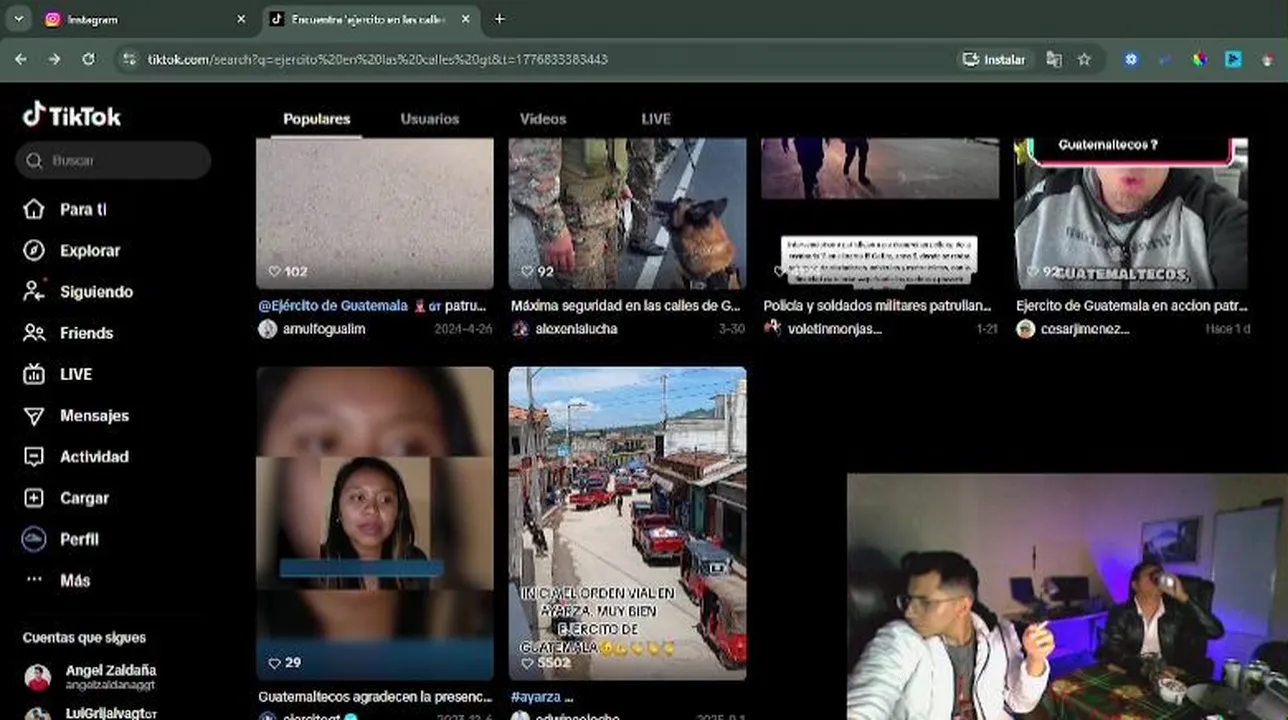Open the tab search dropdown

(x=18, y=19)
